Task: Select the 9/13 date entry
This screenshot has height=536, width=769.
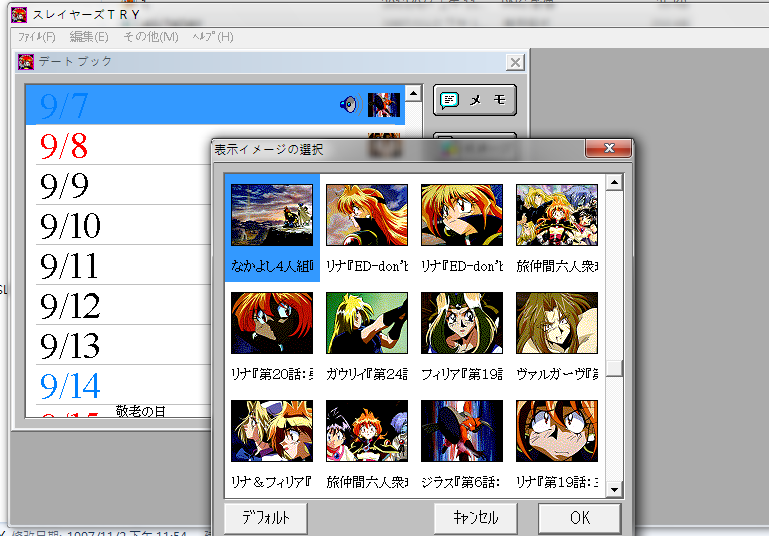Action: (70, 346)
